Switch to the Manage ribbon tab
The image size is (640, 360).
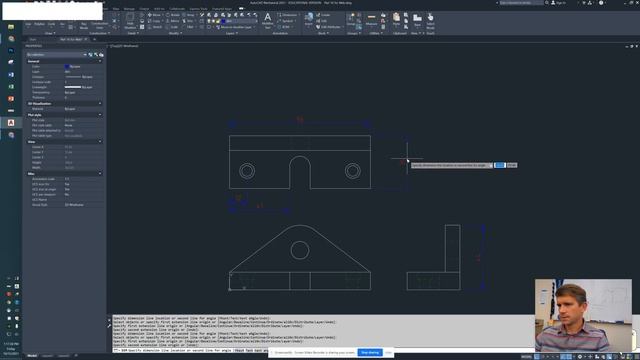point(129,9)
